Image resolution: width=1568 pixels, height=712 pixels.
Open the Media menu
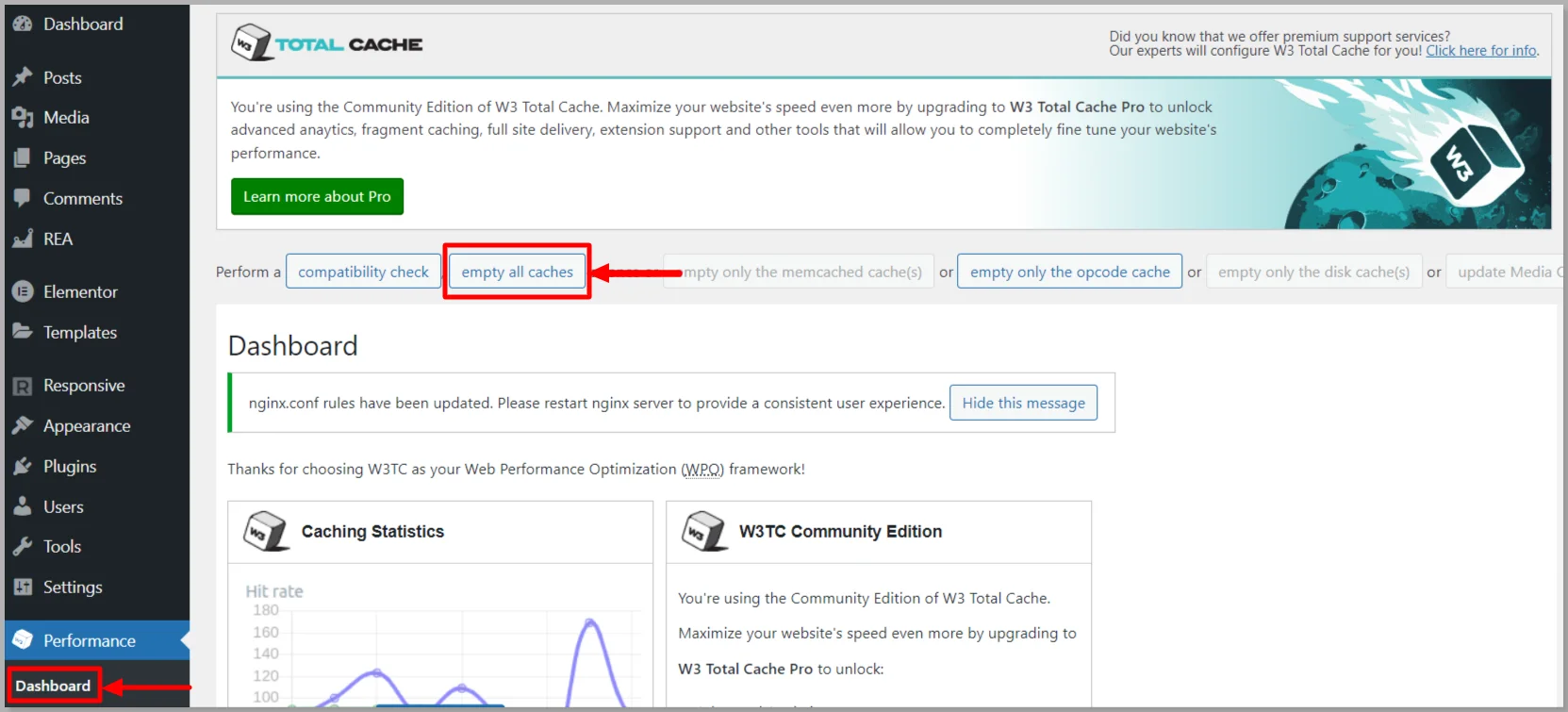coord(96,118)
